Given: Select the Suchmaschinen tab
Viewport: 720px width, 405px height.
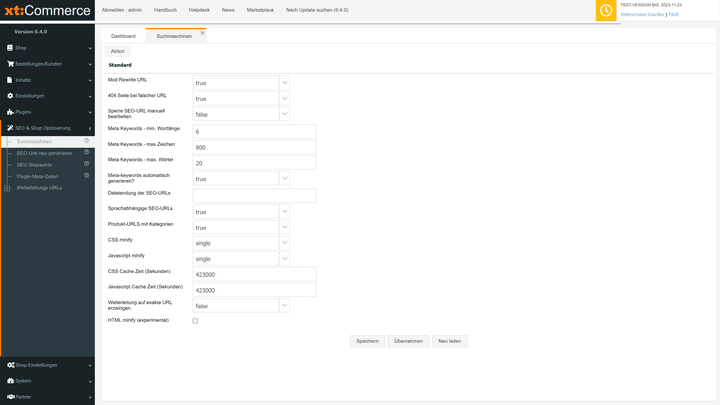Looking at the screenshot, I should coord(174,36).
